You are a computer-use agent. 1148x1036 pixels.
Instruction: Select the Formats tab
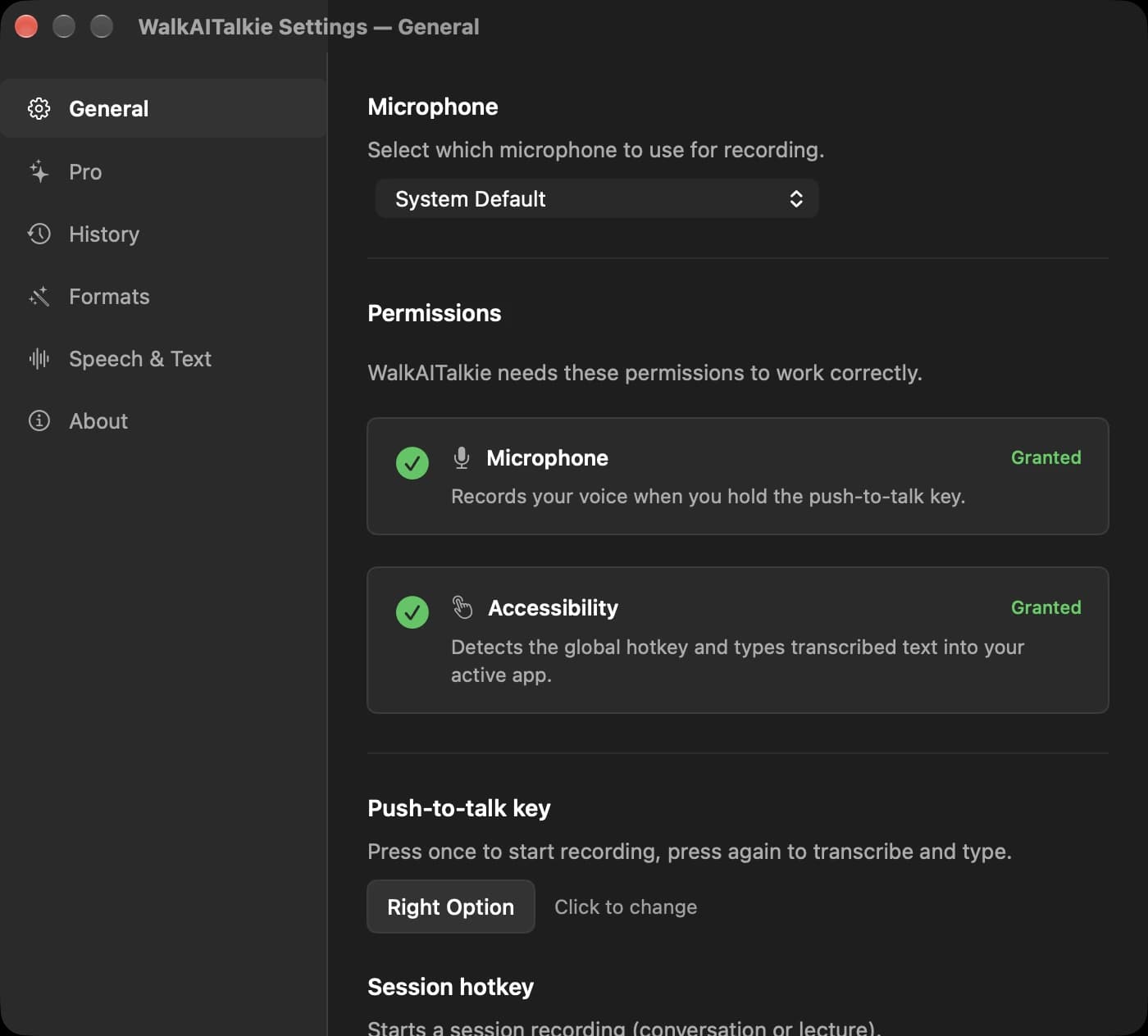164,296
